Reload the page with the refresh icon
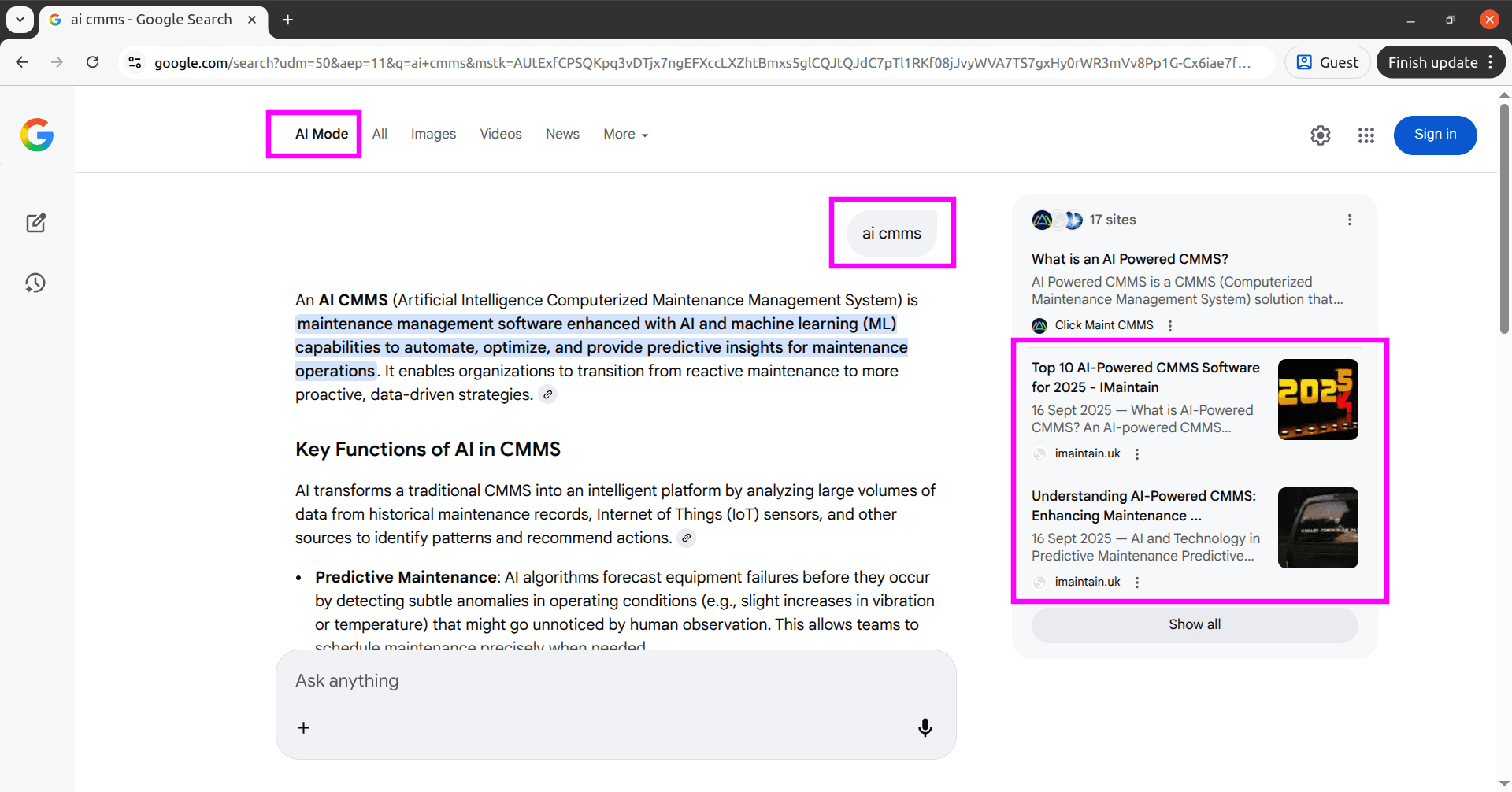Screen dimensions: 1512x792 (x=93, y=62)
